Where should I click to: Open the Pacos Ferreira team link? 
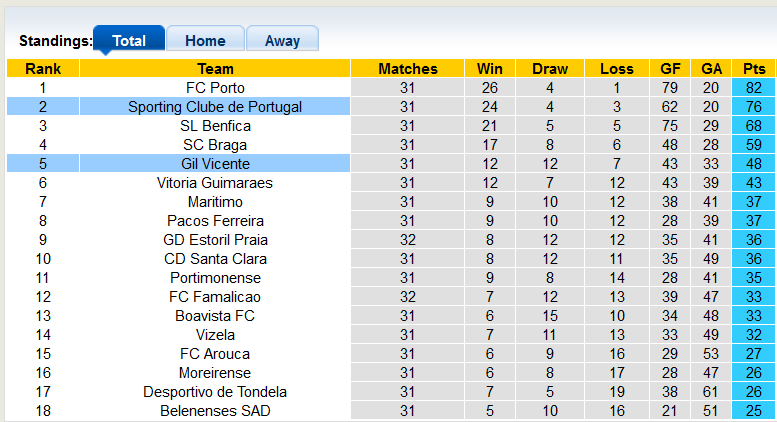215,221
